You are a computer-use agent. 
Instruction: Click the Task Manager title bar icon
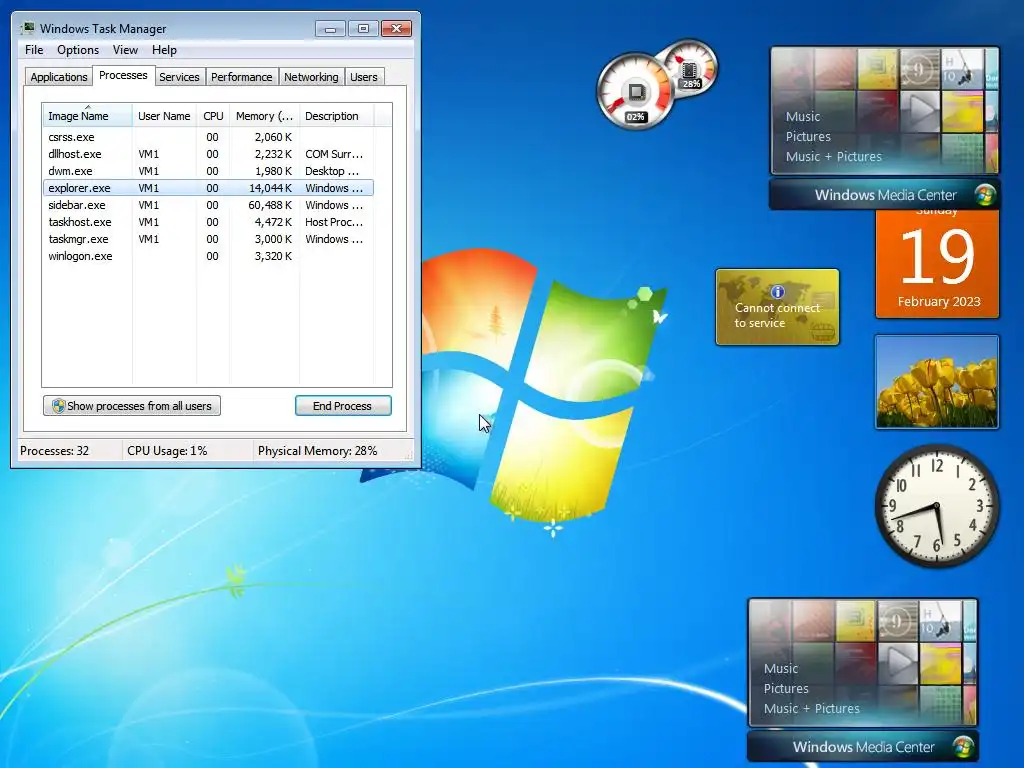coord(27,28)
